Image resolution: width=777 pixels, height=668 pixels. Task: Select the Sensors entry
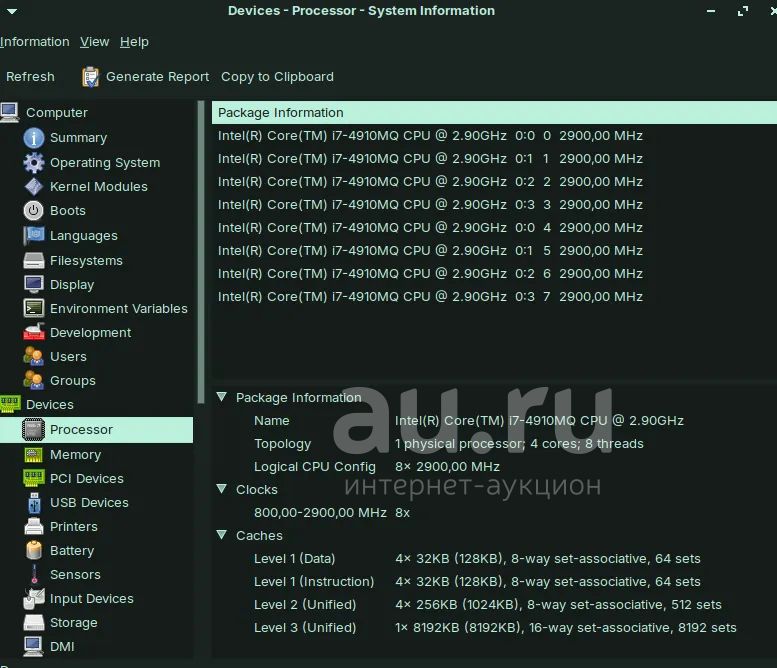coord(75,574)
